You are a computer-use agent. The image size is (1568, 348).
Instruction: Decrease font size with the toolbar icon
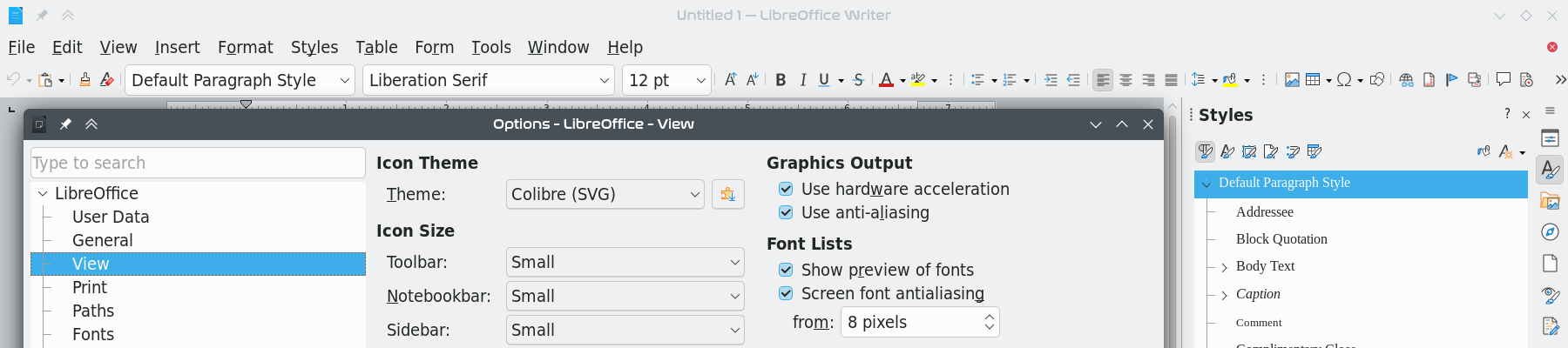point(753,80)
